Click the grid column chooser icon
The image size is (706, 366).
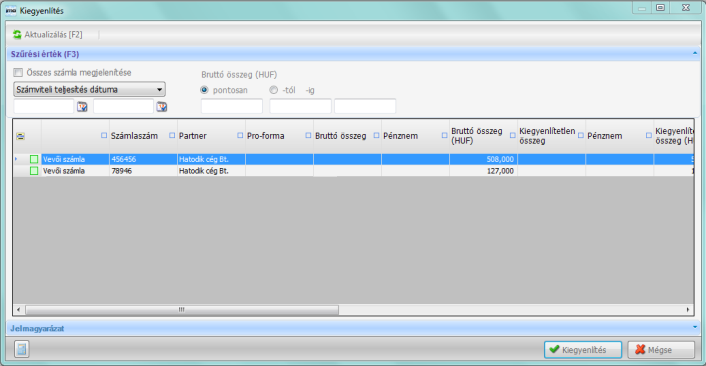point(20,136)
